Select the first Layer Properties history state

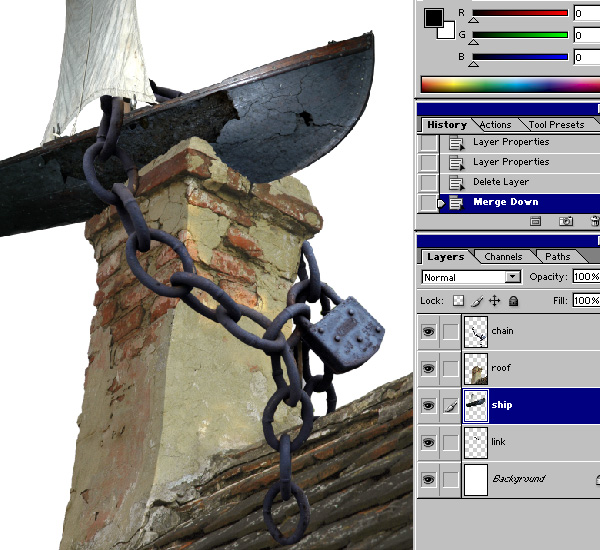click(520, 142)
